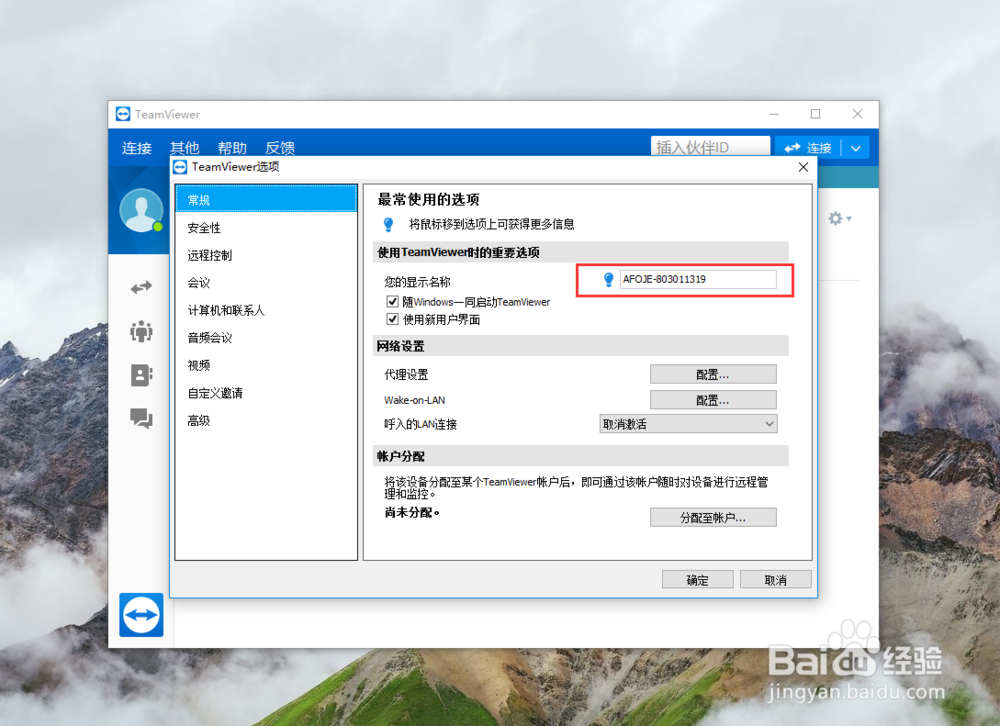Open the Chat bubbles sidebar icon
1000x726 pixels.
(x=141, y=419)
